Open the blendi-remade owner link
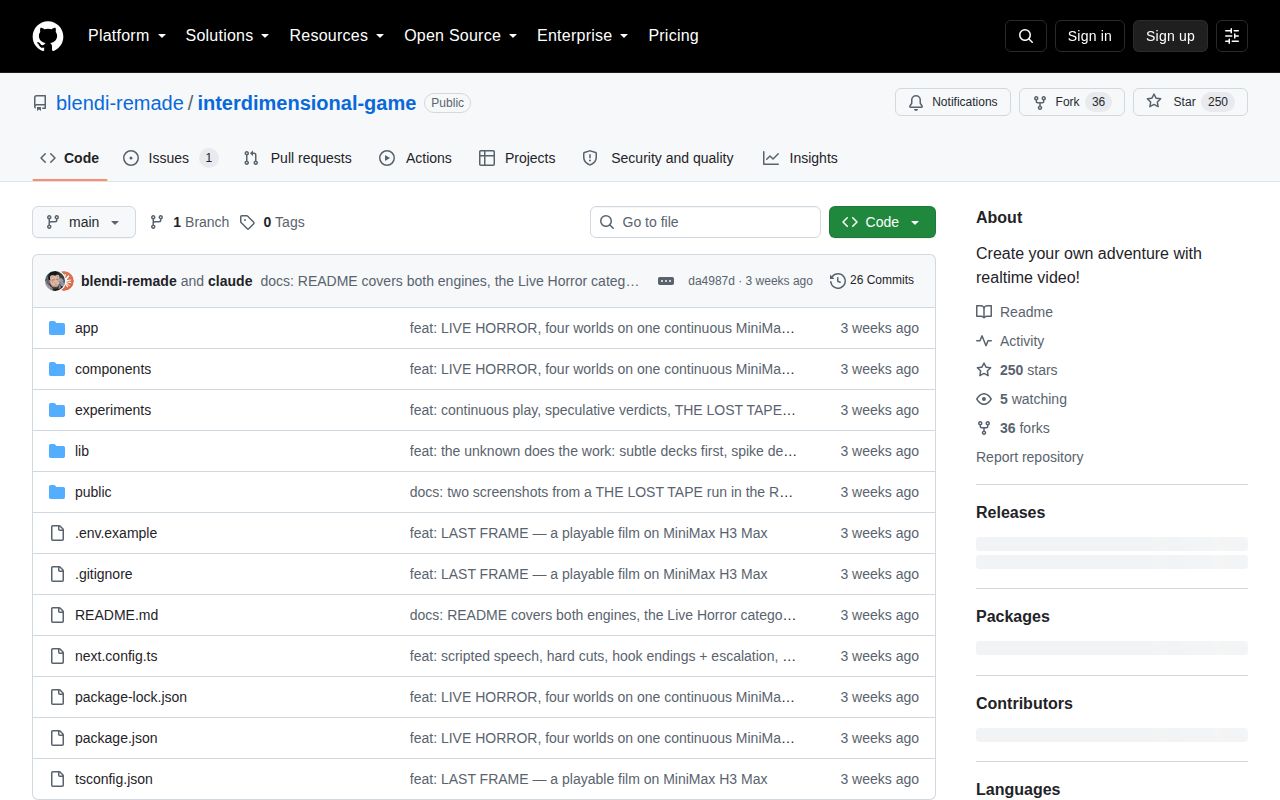This screenshot has width=1280, height=800. pos(120,103)
